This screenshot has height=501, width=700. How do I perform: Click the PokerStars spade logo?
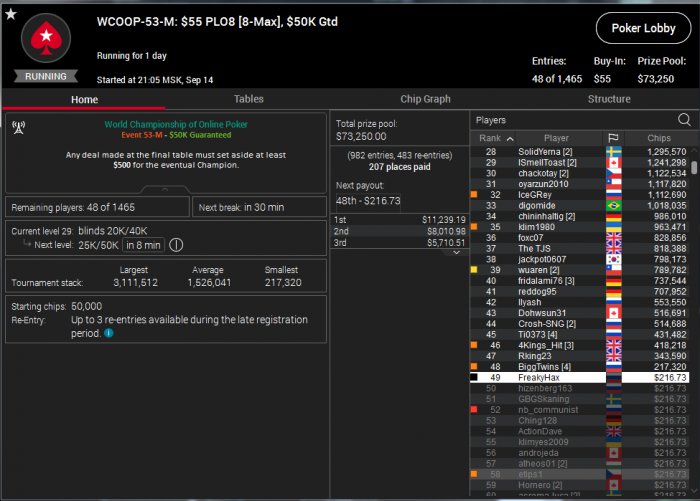(46, 38)
